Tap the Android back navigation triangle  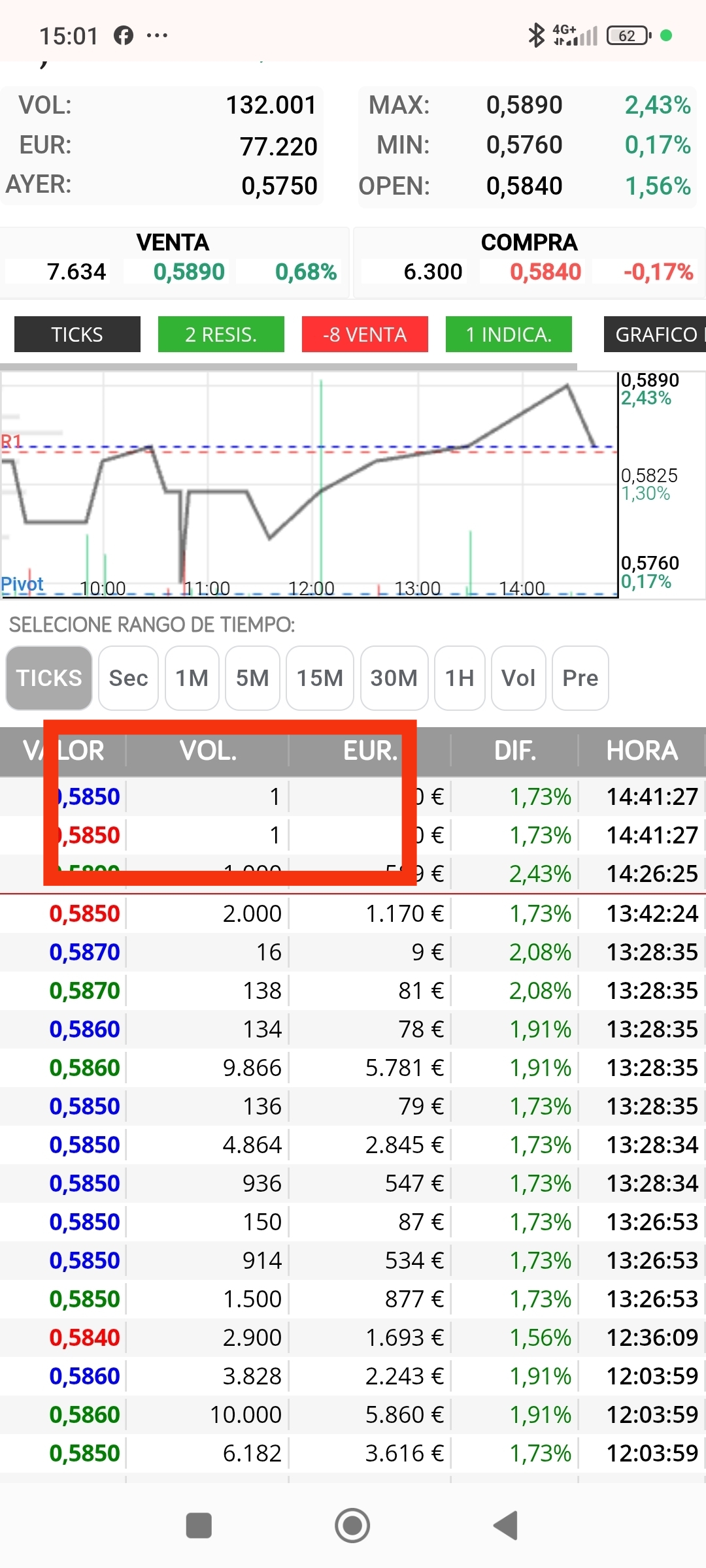coord(506,1526)
